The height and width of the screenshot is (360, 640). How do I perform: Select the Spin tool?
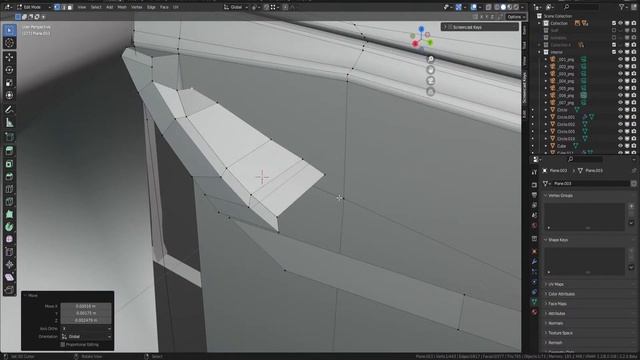coord(9,227)
